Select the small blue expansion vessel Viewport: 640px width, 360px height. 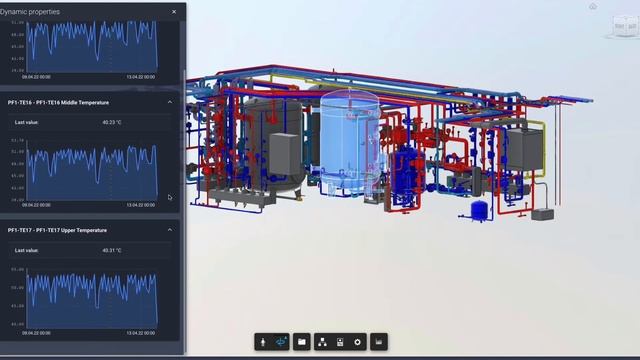pyautogui.click(x=479, y=210)
